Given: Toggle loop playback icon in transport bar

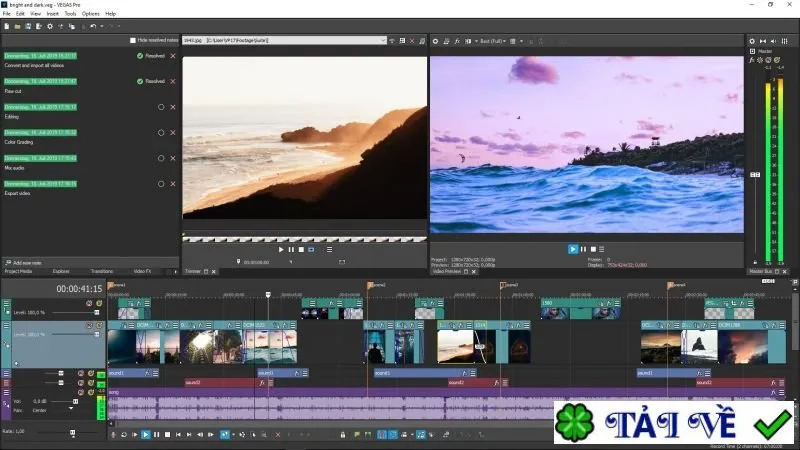Looking at the screenshot, I should (124, 435).
